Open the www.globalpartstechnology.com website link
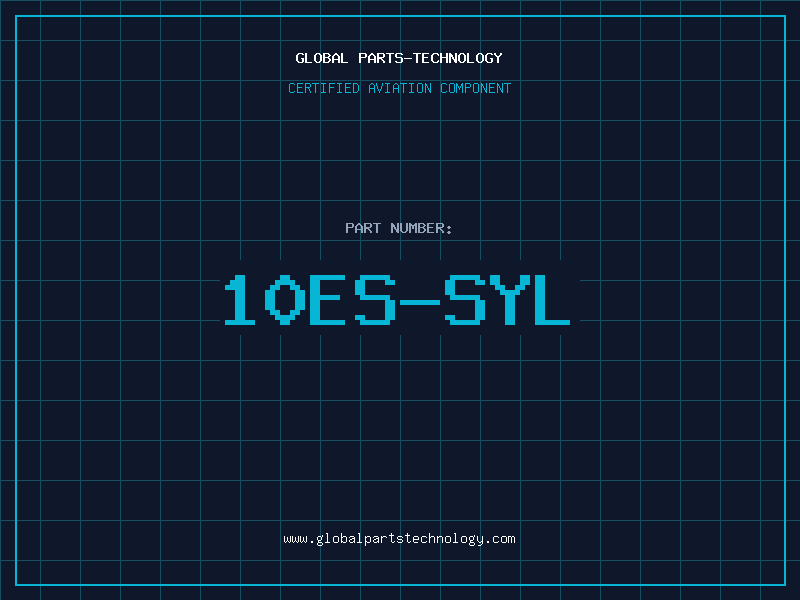This screenshot has width=800, height=600. [x=399, y=539]
